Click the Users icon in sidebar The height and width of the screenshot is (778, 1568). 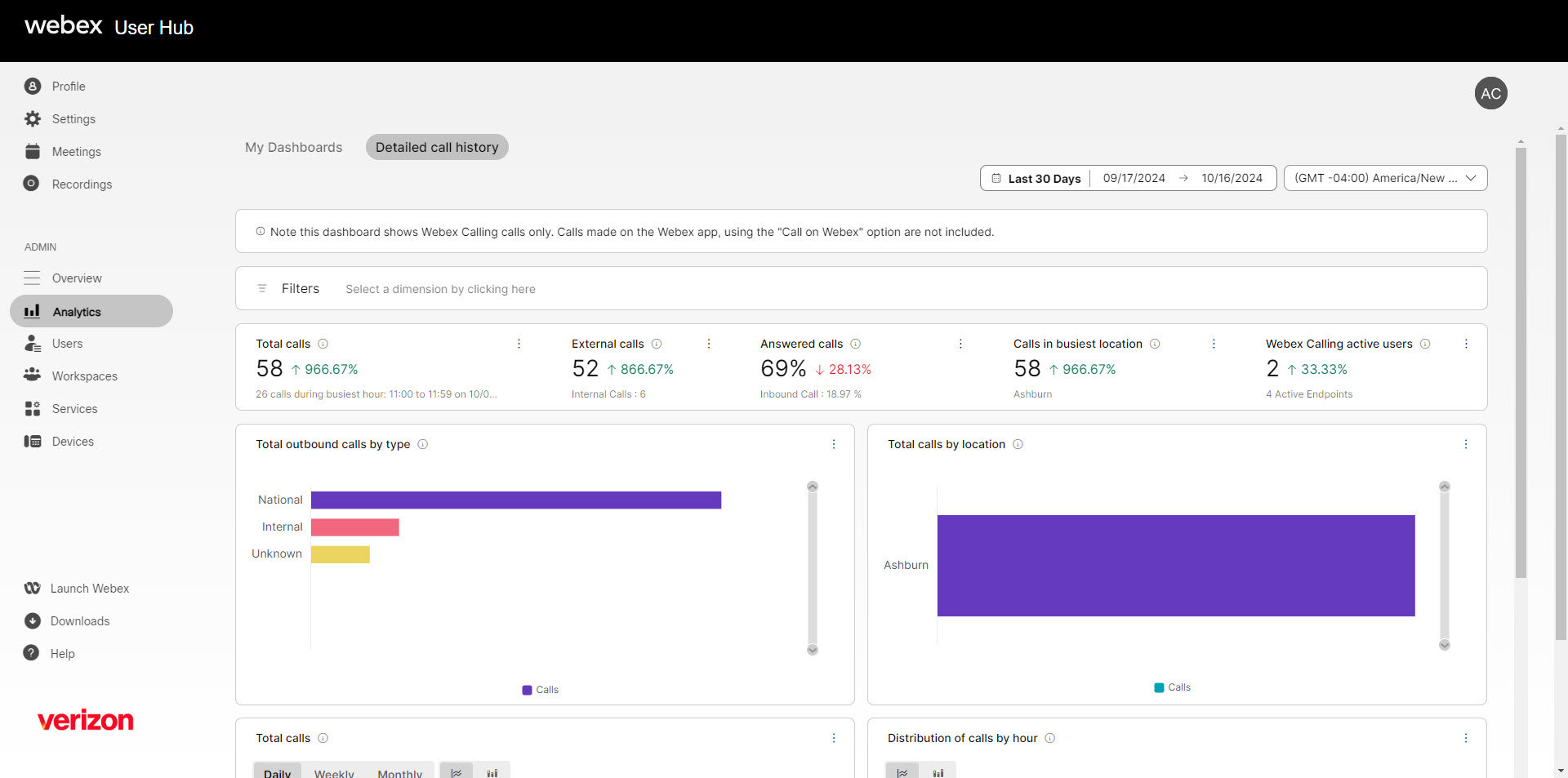click(33, 343)
